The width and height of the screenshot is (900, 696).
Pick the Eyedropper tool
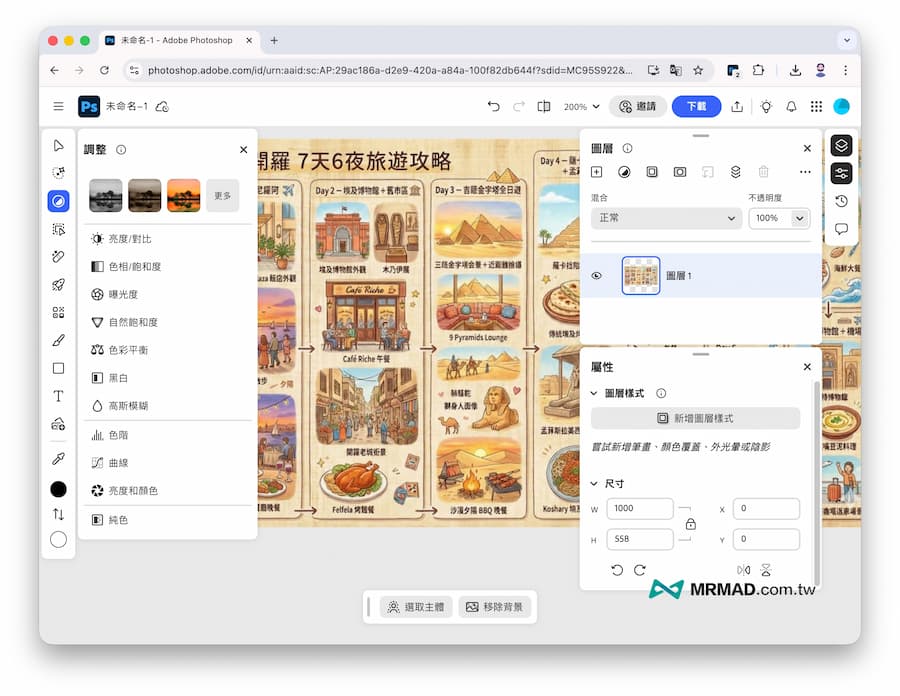tap(58, 458)
